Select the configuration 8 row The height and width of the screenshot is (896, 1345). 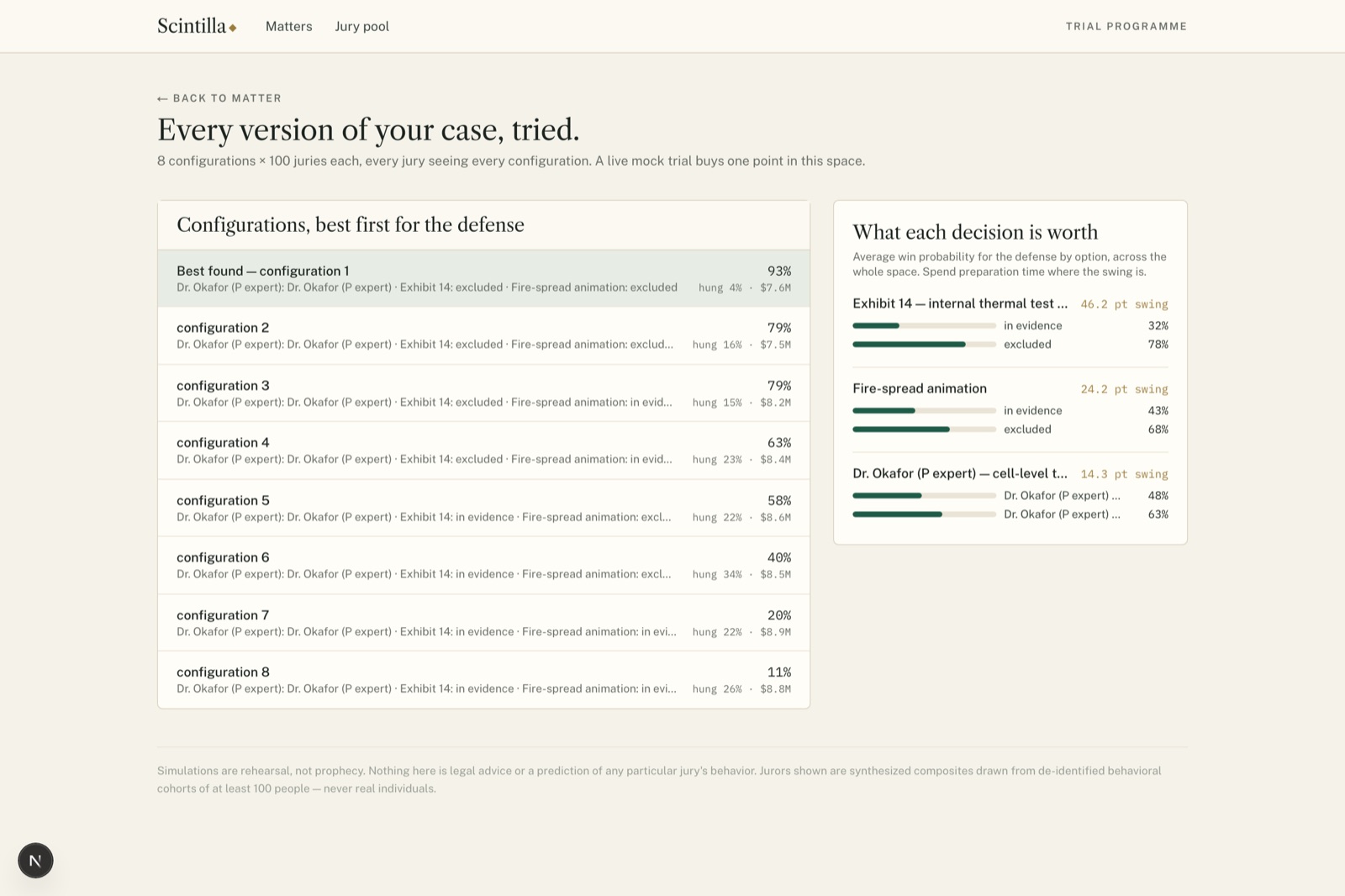483,680
